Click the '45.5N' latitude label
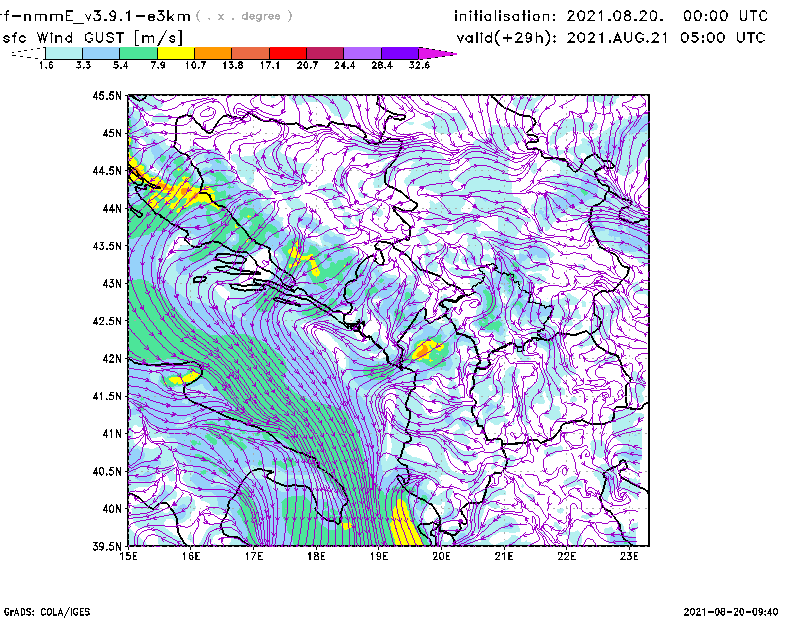The width and height of the screenshot is (800, 618). coord(107,95)
